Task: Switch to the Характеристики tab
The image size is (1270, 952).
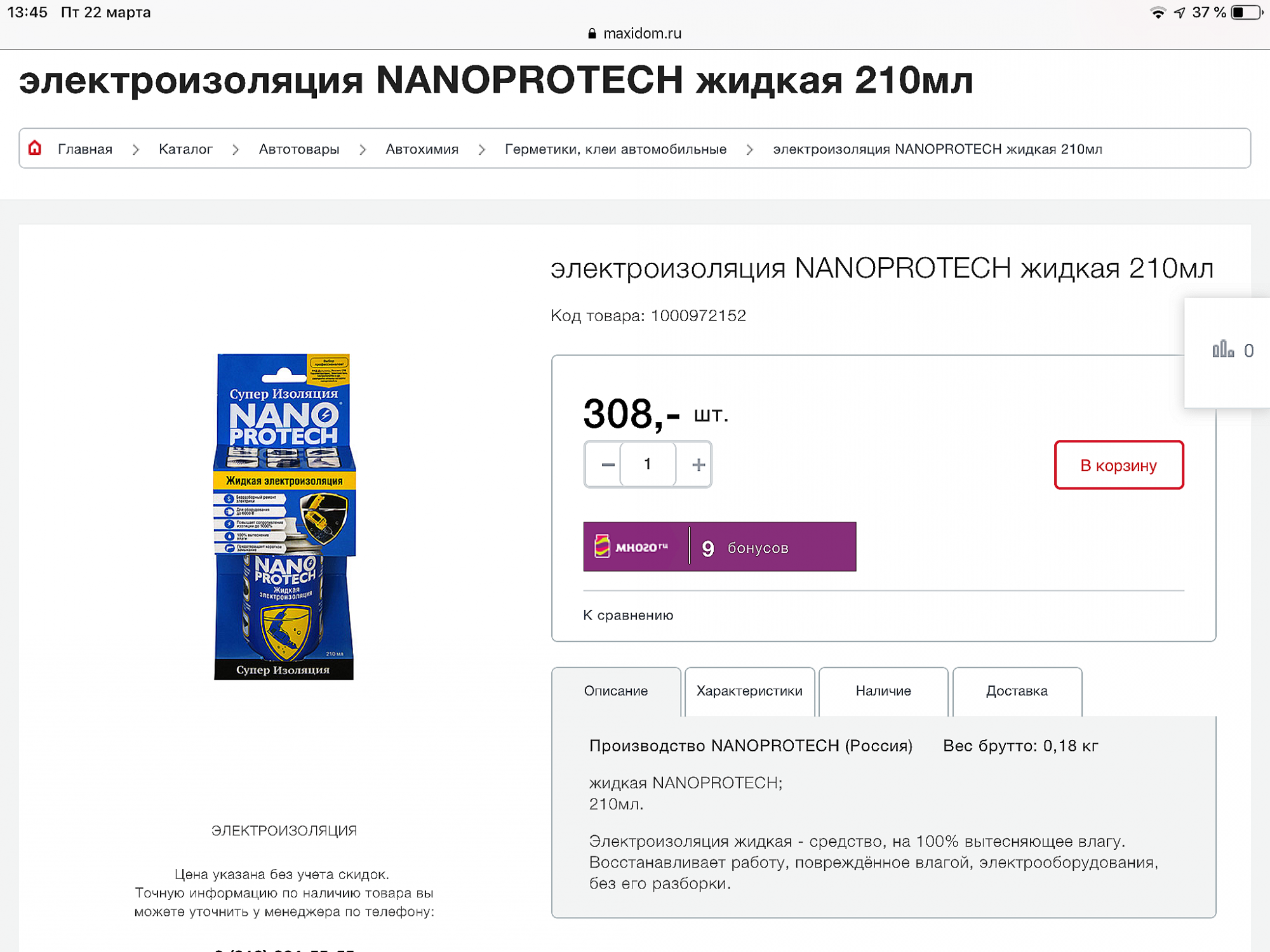Action: click(x=749, y=691)
